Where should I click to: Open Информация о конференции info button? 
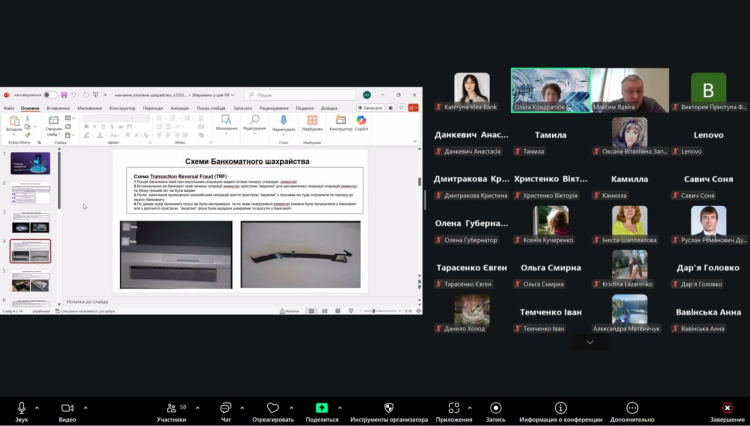pos(560,408)
